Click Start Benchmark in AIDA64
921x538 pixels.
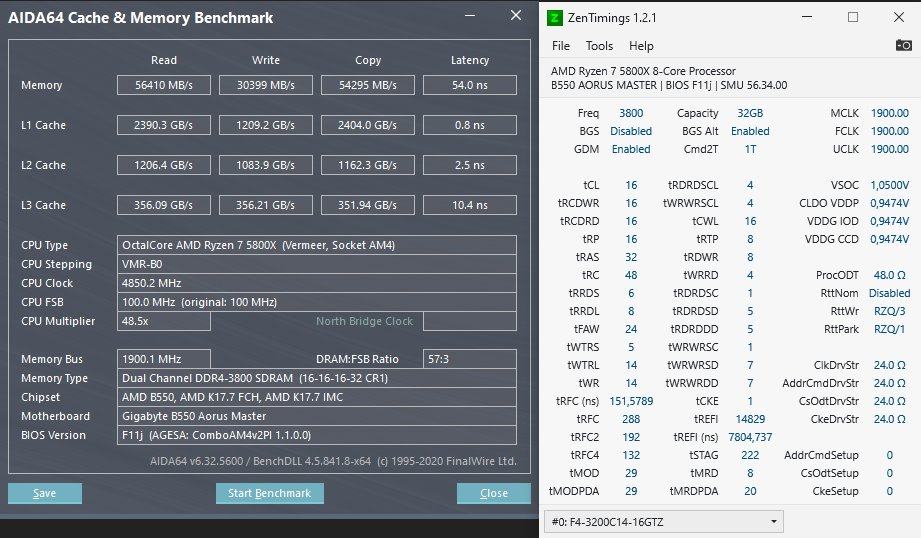tap(270, 493)
